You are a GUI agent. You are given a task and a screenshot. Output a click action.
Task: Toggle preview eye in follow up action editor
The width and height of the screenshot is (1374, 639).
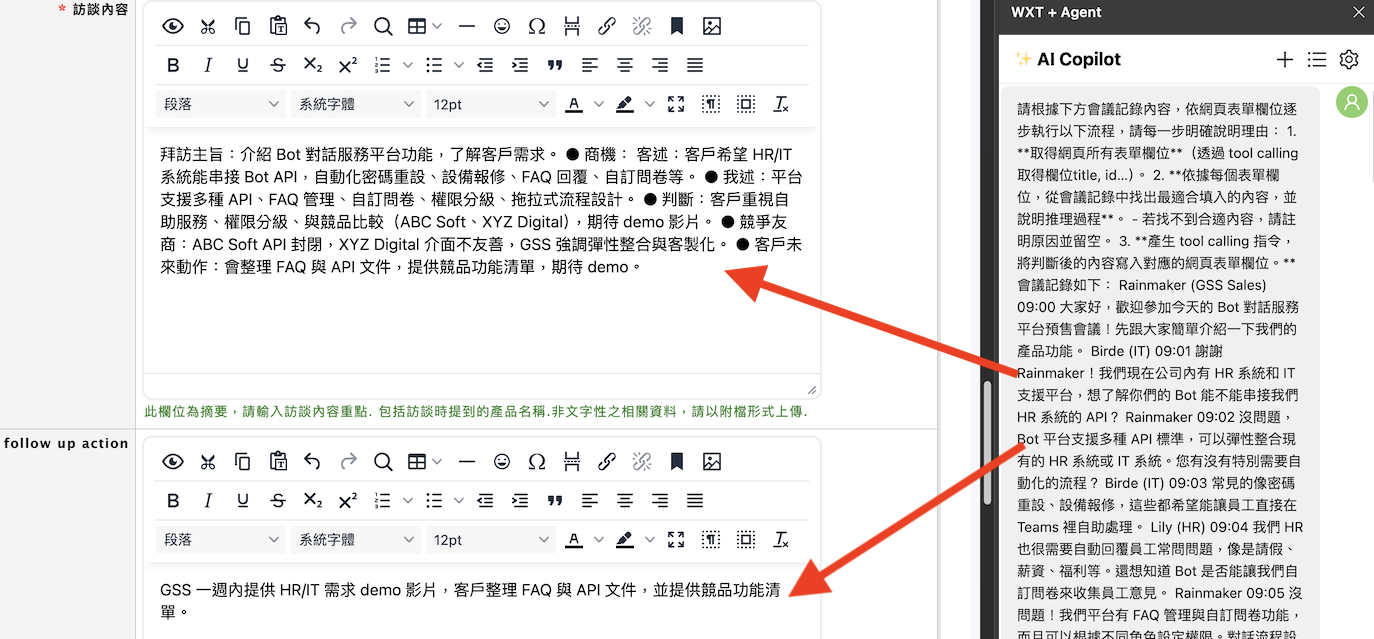tap(173, 462)
